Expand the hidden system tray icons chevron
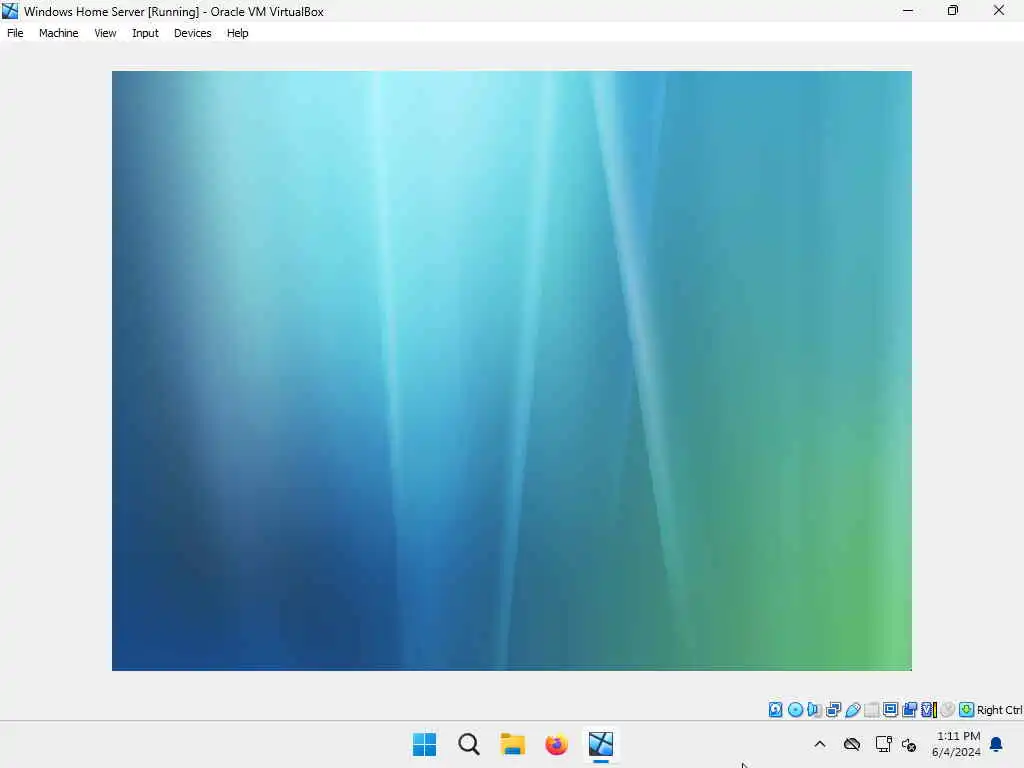 click(820, 744)
